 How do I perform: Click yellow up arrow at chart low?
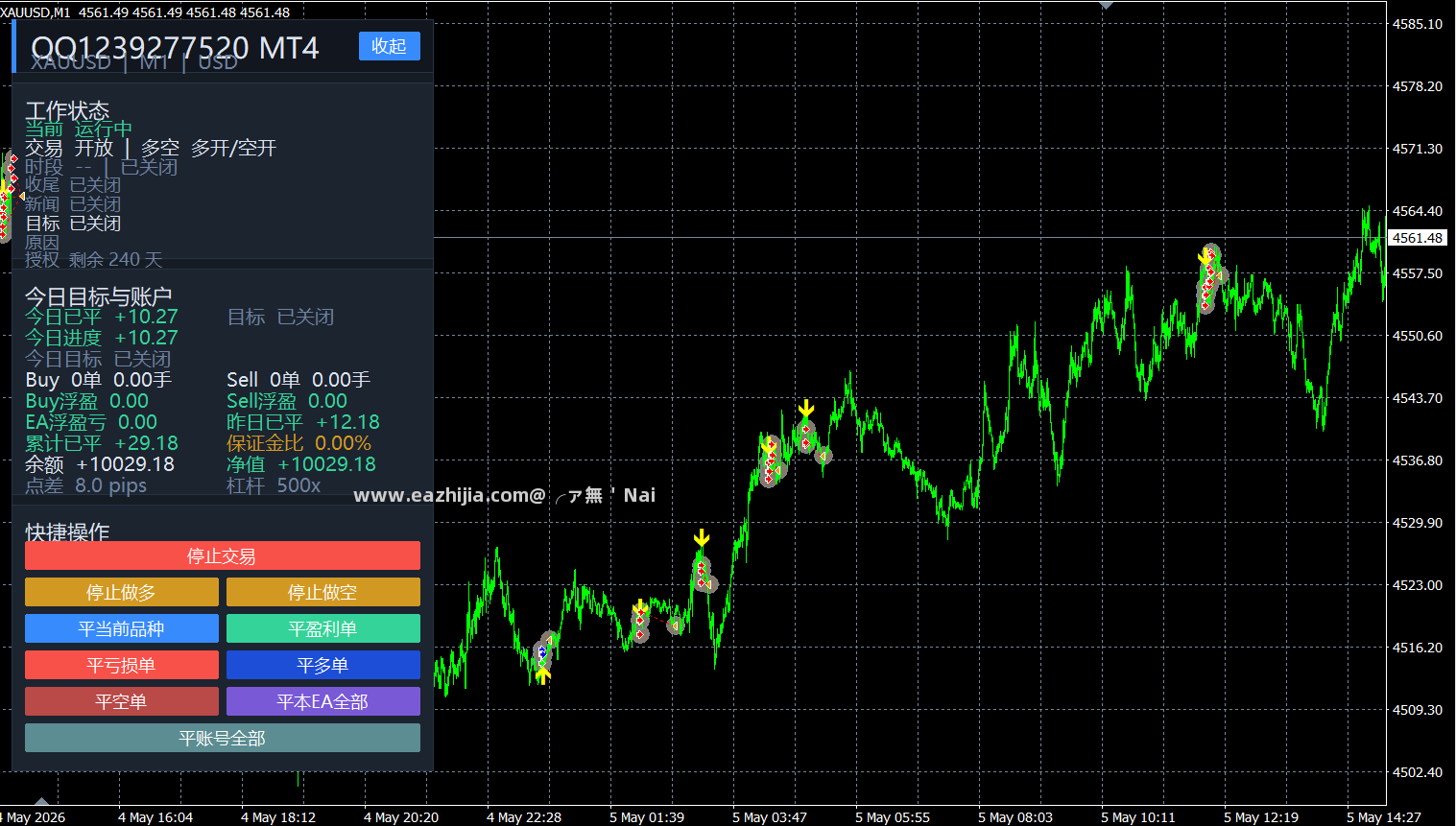(543, 675)
